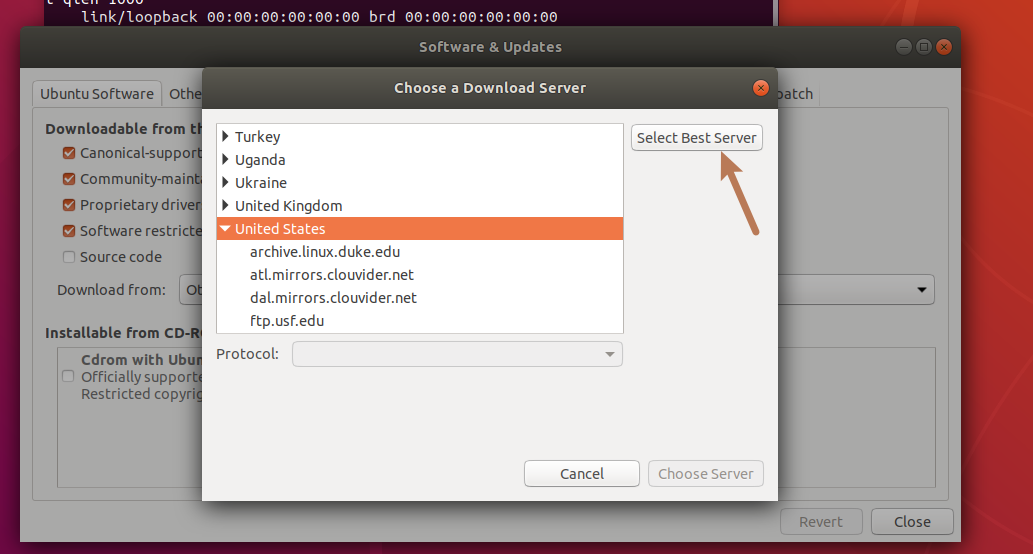Choose dal.mirrors.clouvider.net mirror

click(x=420, y=298)
